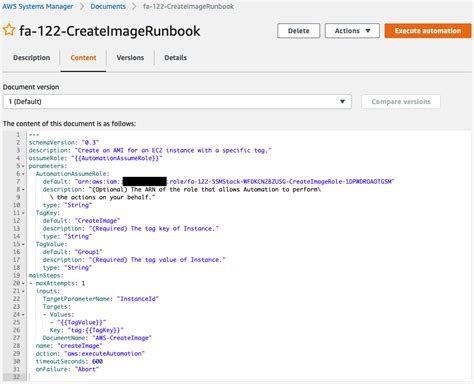Click the Execute automation button
The image size is (474, 384).
428,31
